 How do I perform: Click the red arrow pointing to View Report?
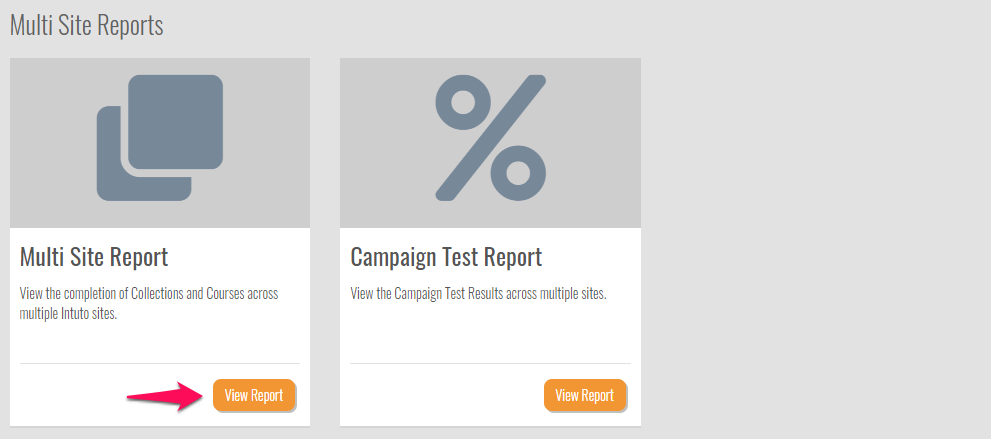tap(165, 396)
